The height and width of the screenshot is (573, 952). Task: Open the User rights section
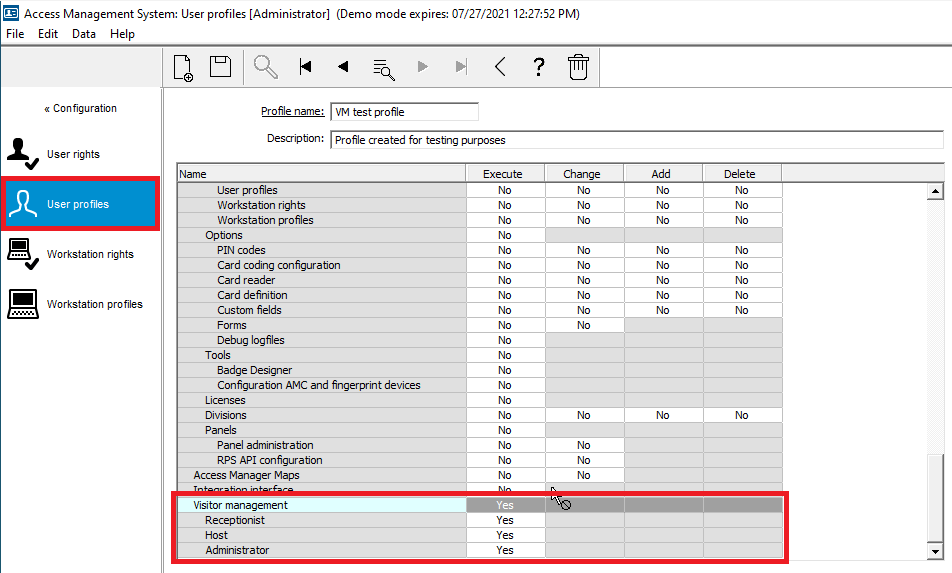[x=73, y=154]
